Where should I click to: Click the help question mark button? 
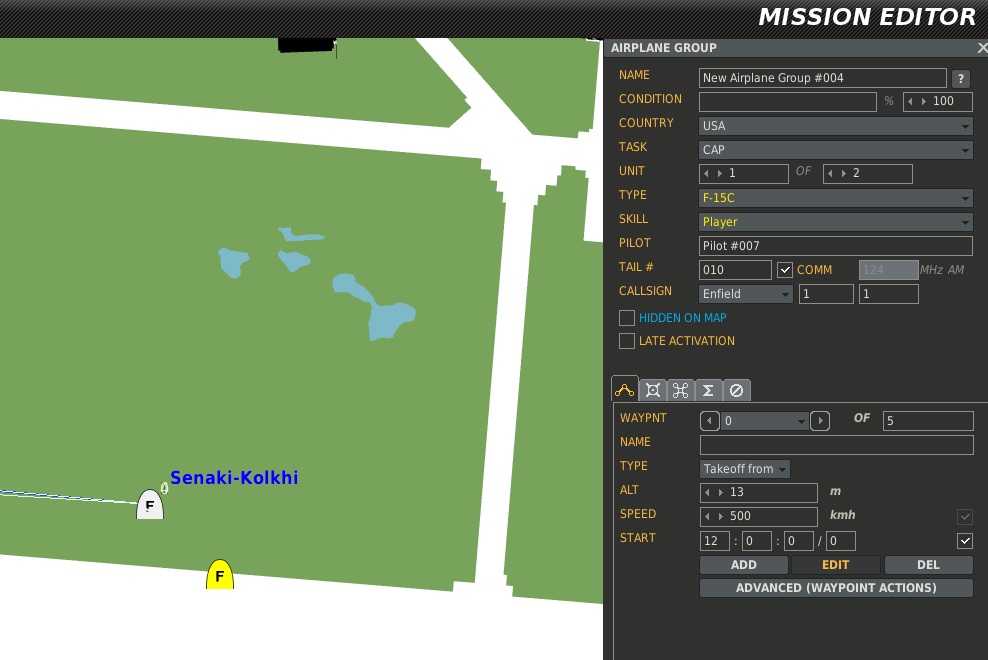(x=961, y=79)
